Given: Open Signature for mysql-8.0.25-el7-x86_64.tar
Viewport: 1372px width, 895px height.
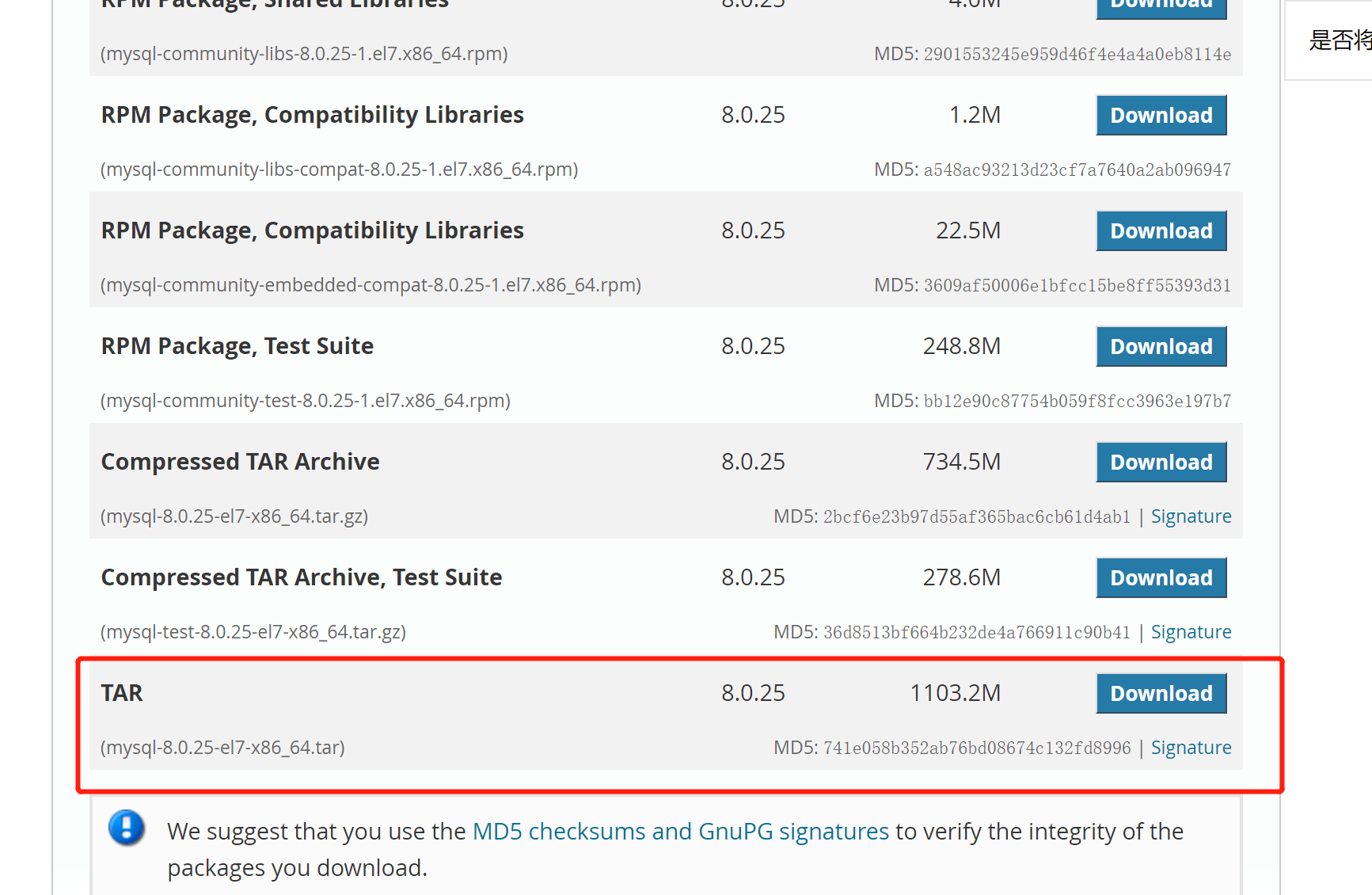Looking at the screenshot, I should pos(1191,748).
